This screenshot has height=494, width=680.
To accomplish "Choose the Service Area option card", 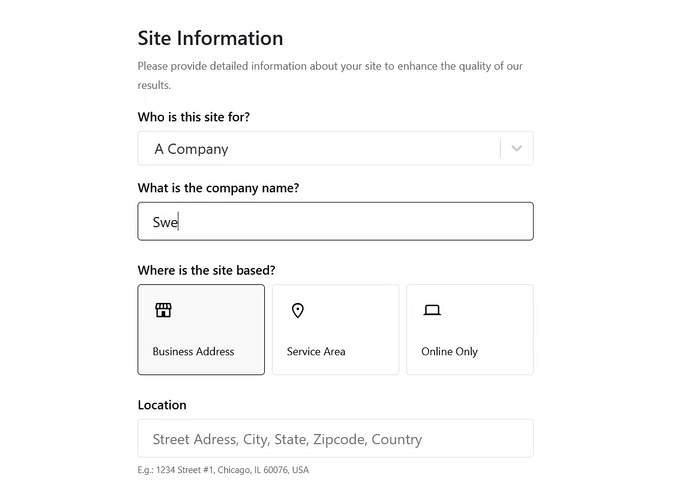I will (x=336, y=330).
